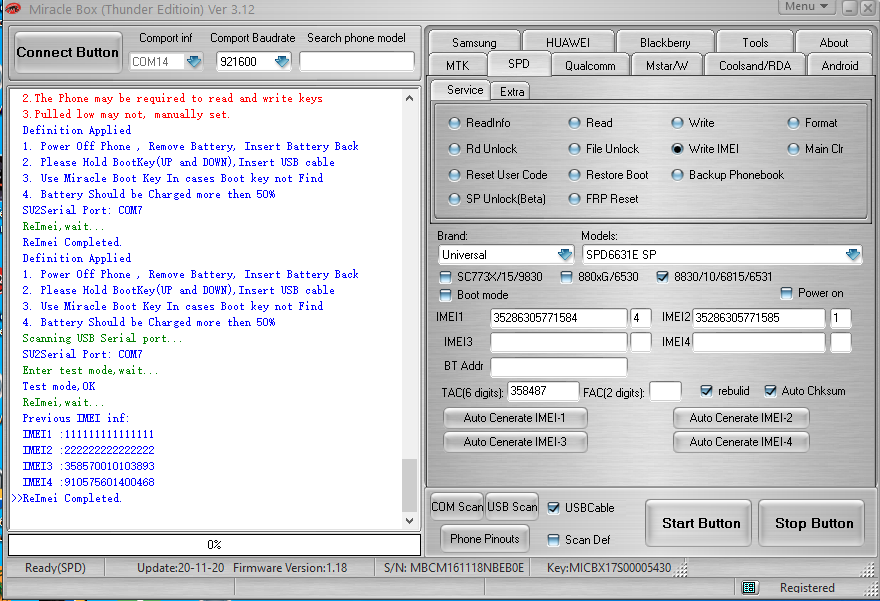Uncheck the USBCable checkbox
This screenshot has width=880, height=601.
coord(553,508)
